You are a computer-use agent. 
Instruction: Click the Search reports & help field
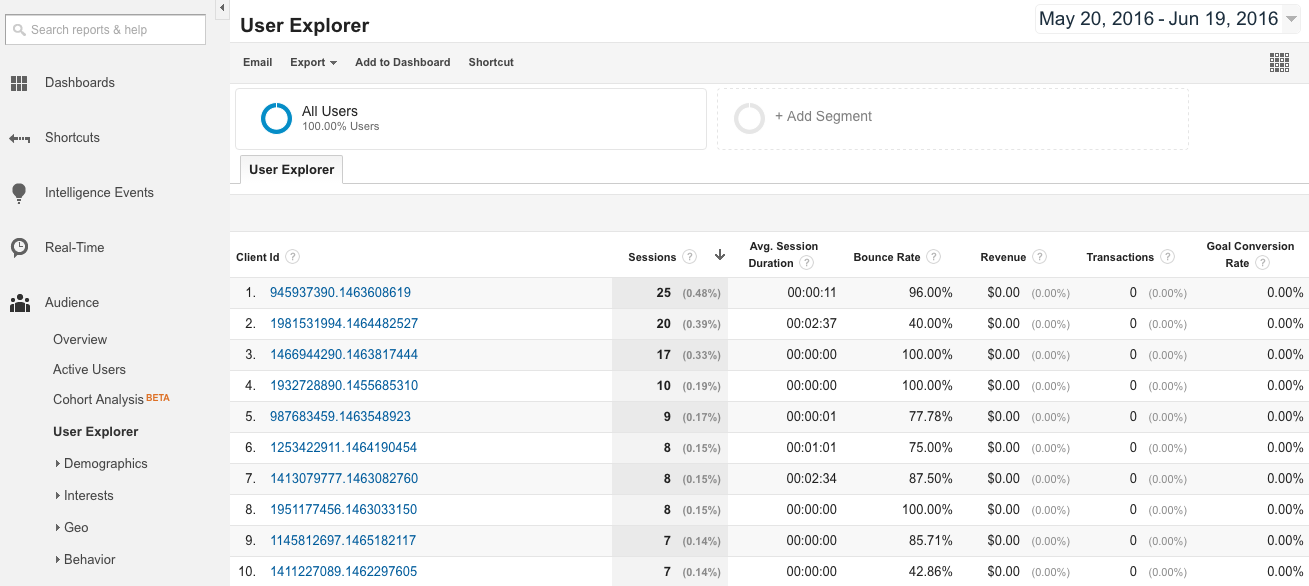point(106,30)
